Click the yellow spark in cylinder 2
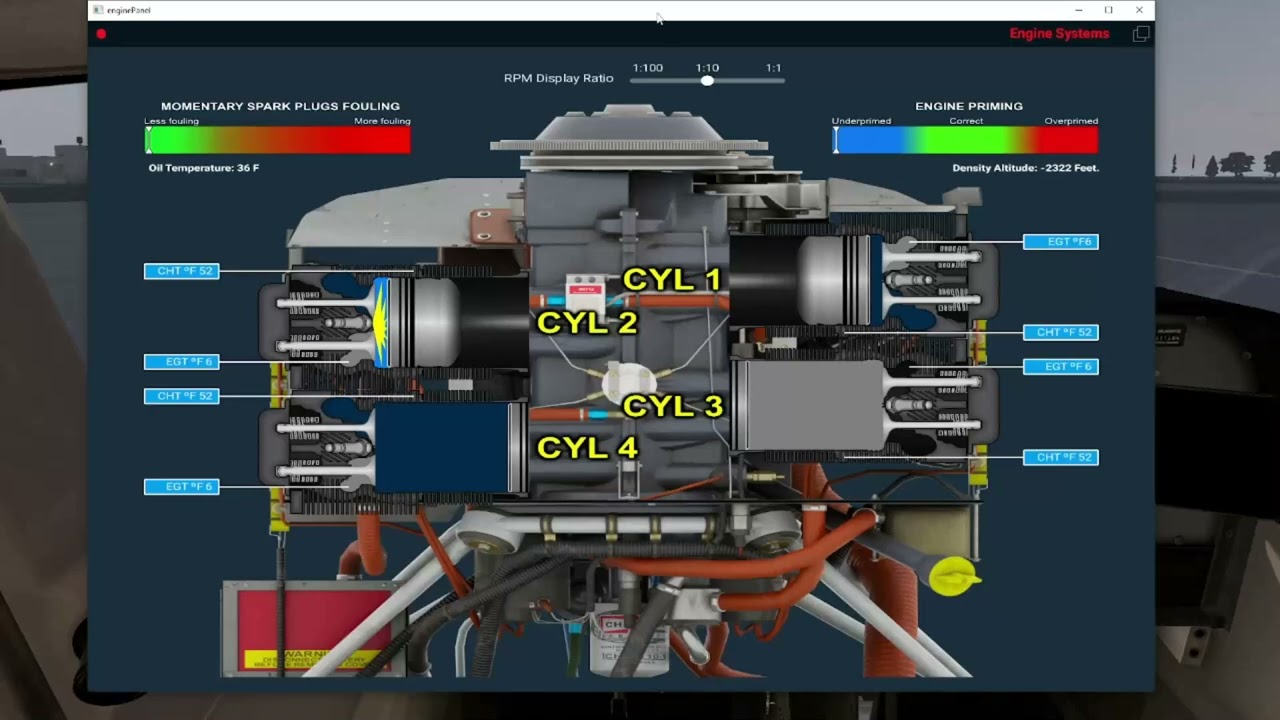This screenshot has height=720, width=1280. coord(380,322)
